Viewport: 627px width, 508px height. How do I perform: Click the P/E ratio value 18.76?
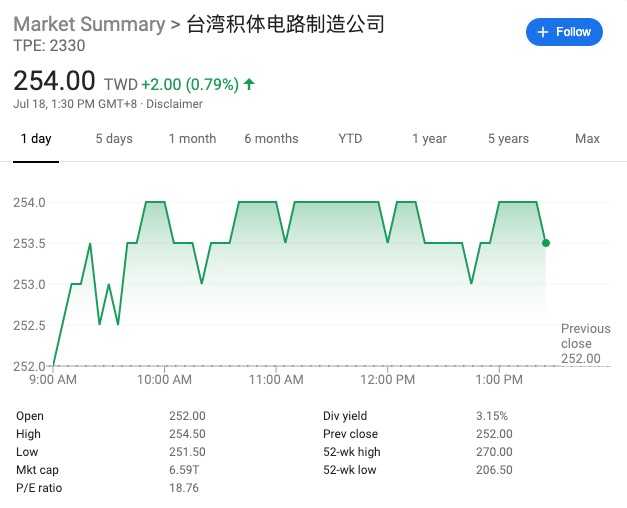click(x=184, y=488)
